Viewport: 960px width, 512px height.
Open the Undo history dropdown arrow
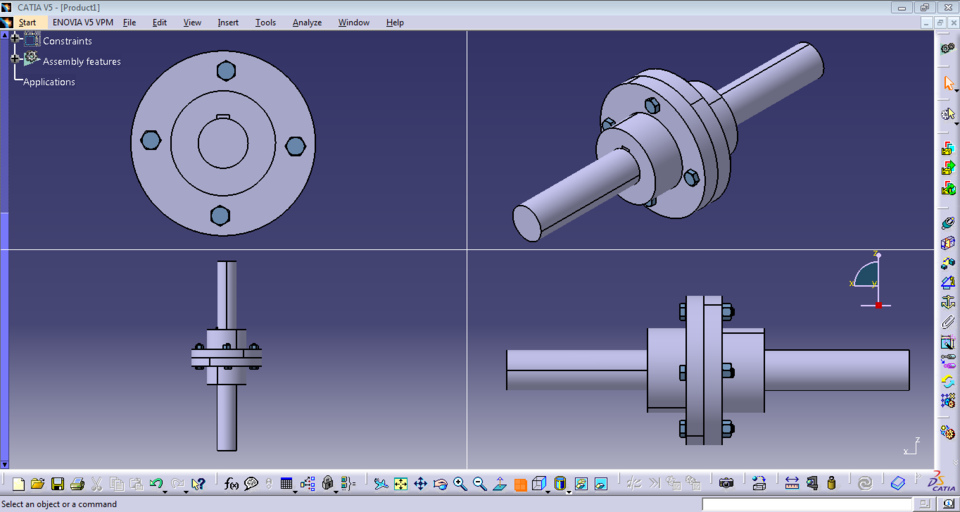tap(165, 491)
